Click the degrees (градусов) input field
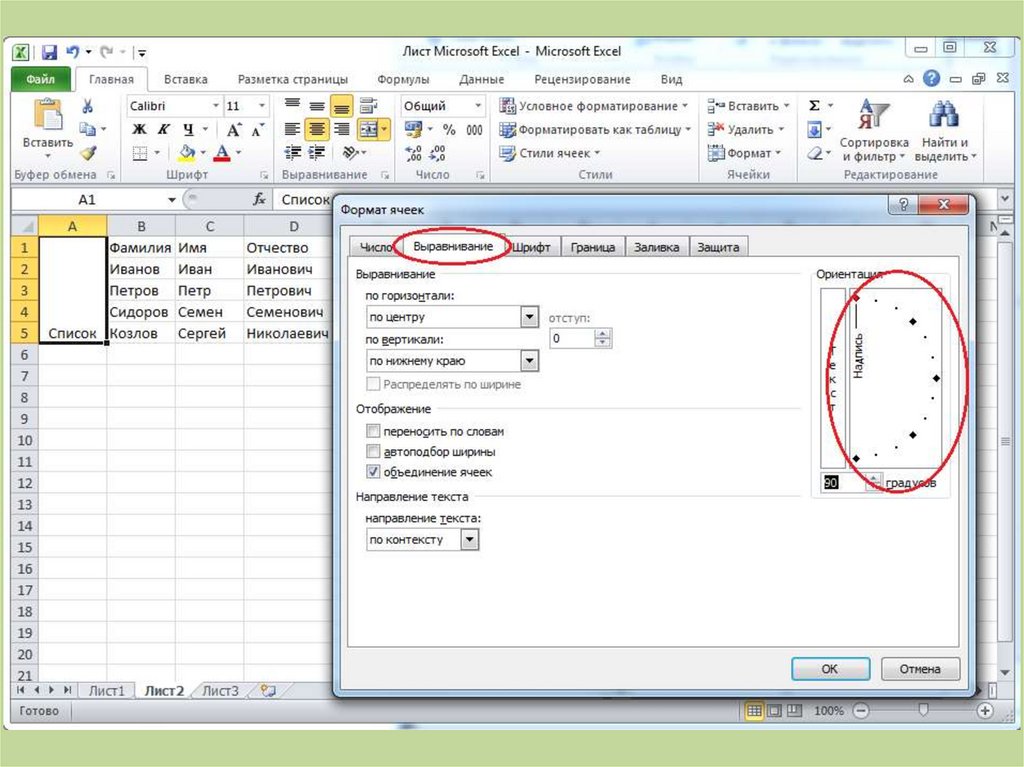This screenshot has height=767, width=1024. tap(841, 483)
